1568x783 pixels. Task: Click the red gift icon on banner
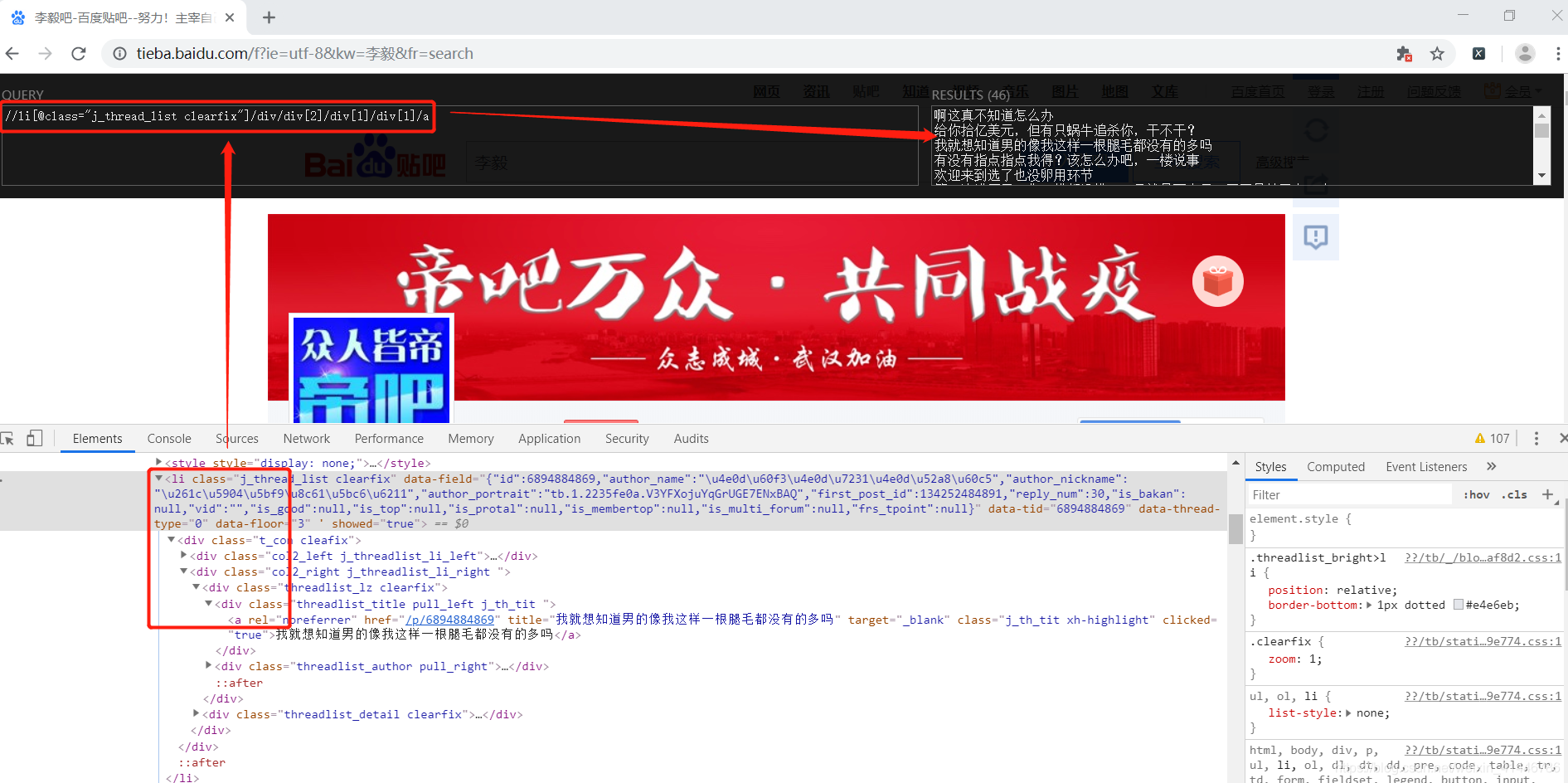[x=1218, y=282]
